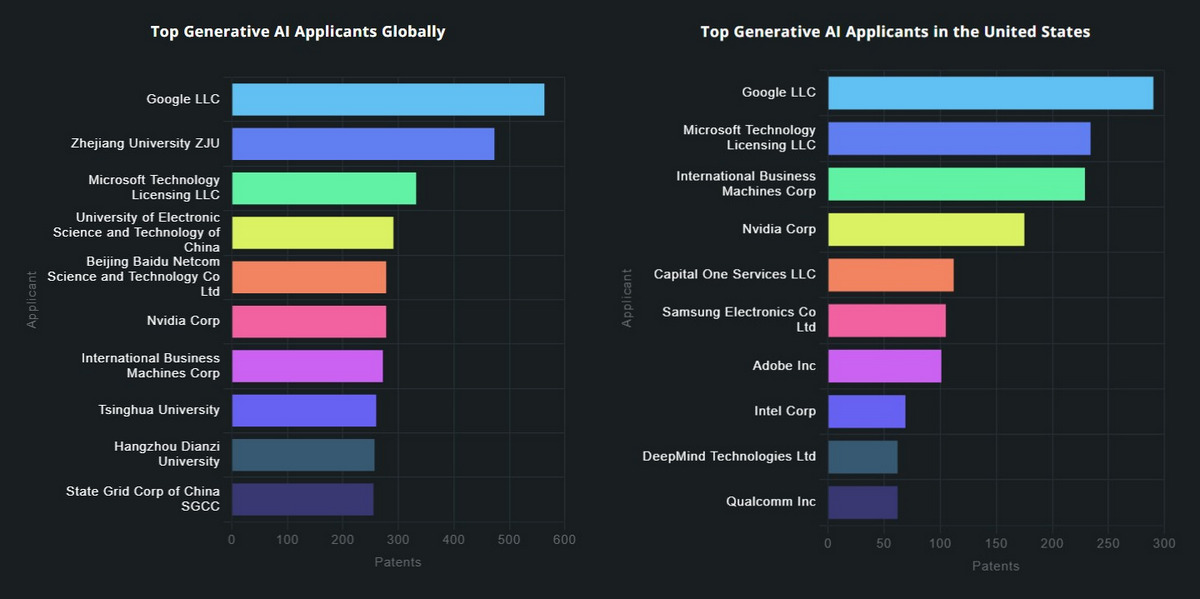
Task: Click the orange Beijing Baidu Netcom bar
Action: pos(309,277)
